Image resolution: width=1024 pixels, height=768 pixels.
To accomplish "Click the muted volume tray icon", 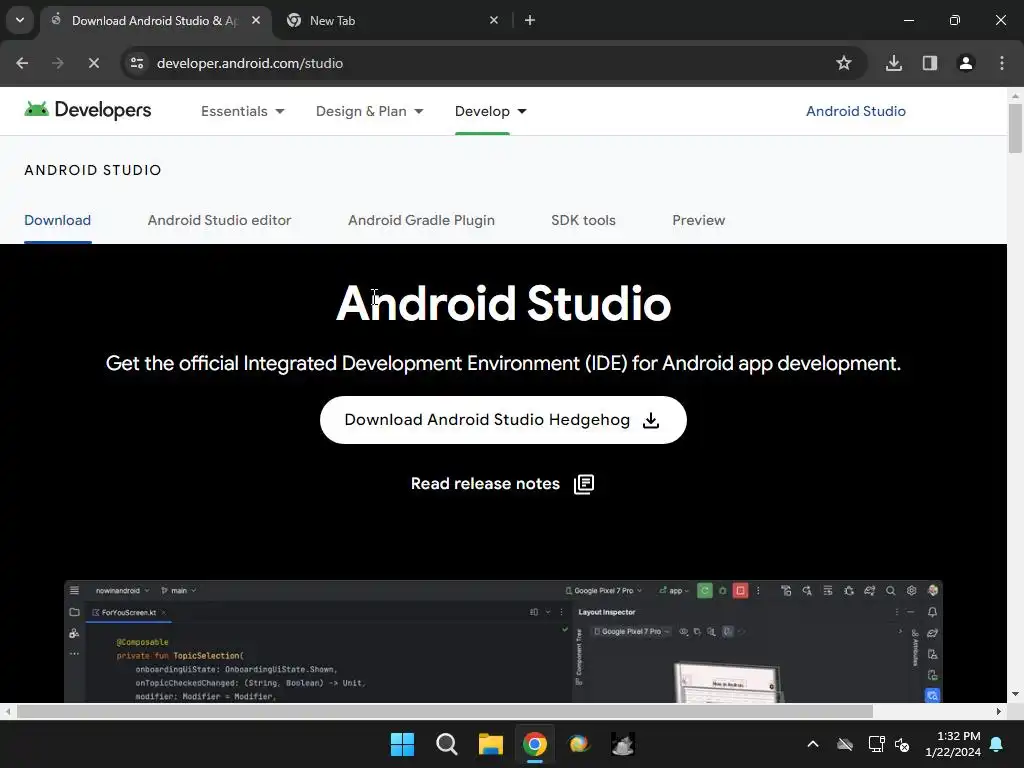I will click(903, 744).
